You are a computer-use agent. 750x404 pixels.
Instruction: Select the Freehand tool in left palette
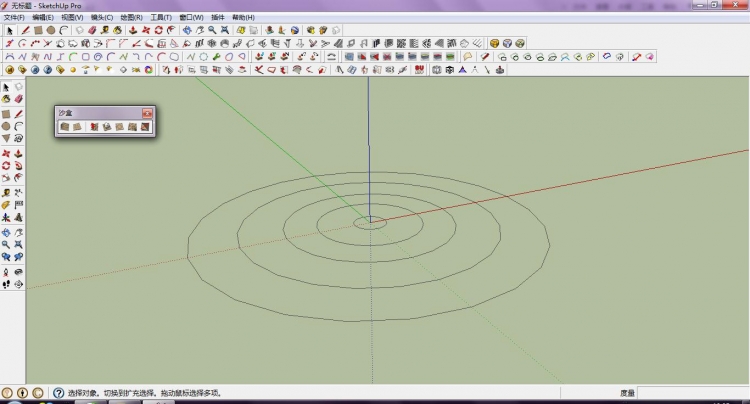[x=18, y=138]
